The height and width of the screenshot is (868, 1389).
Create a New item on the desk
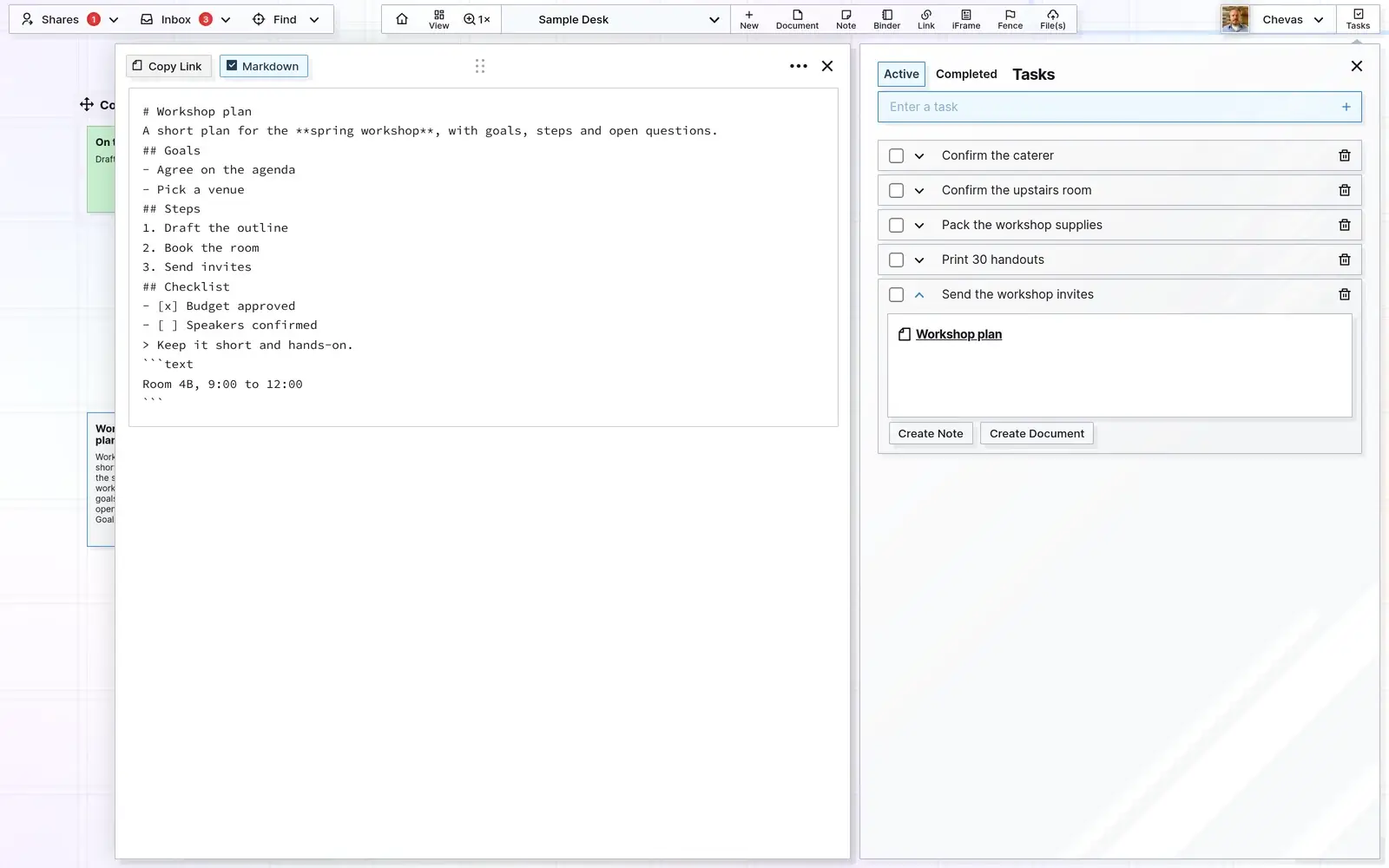[749, 19]
